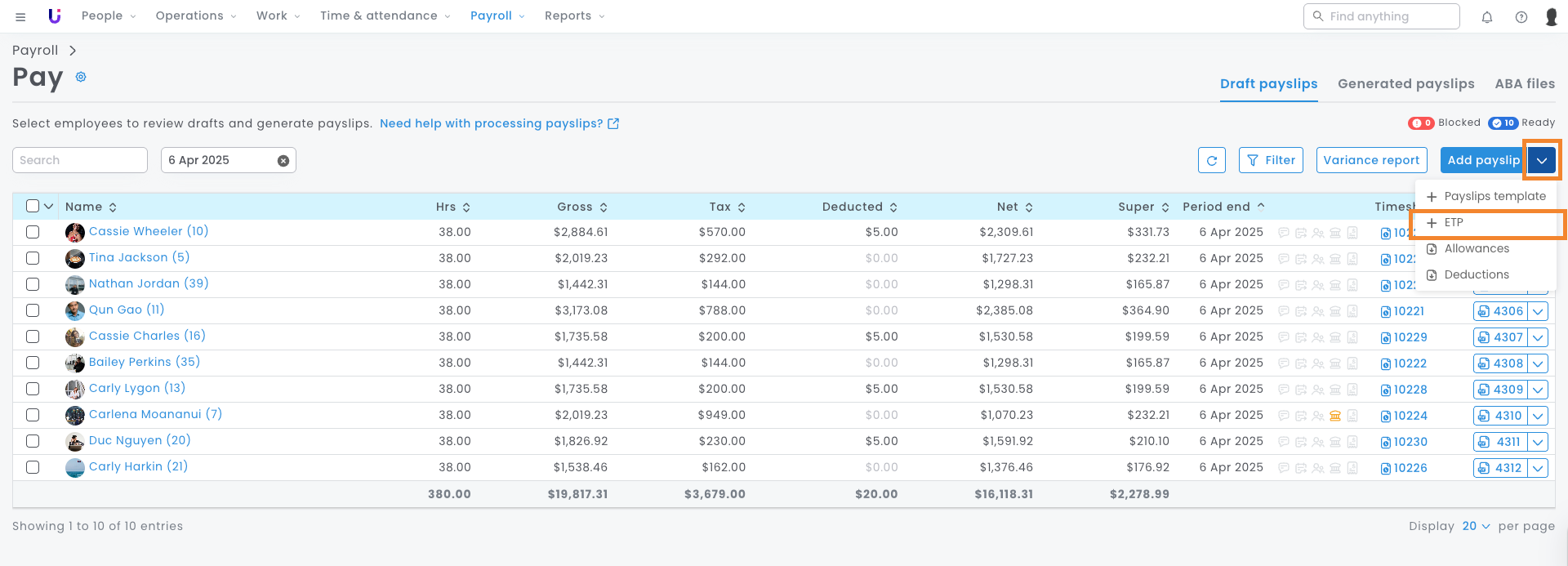Screen dimensions: 1568x566
Task: Clear the 6 Apr 2025 date filter
Action: [x=283, y=161]
